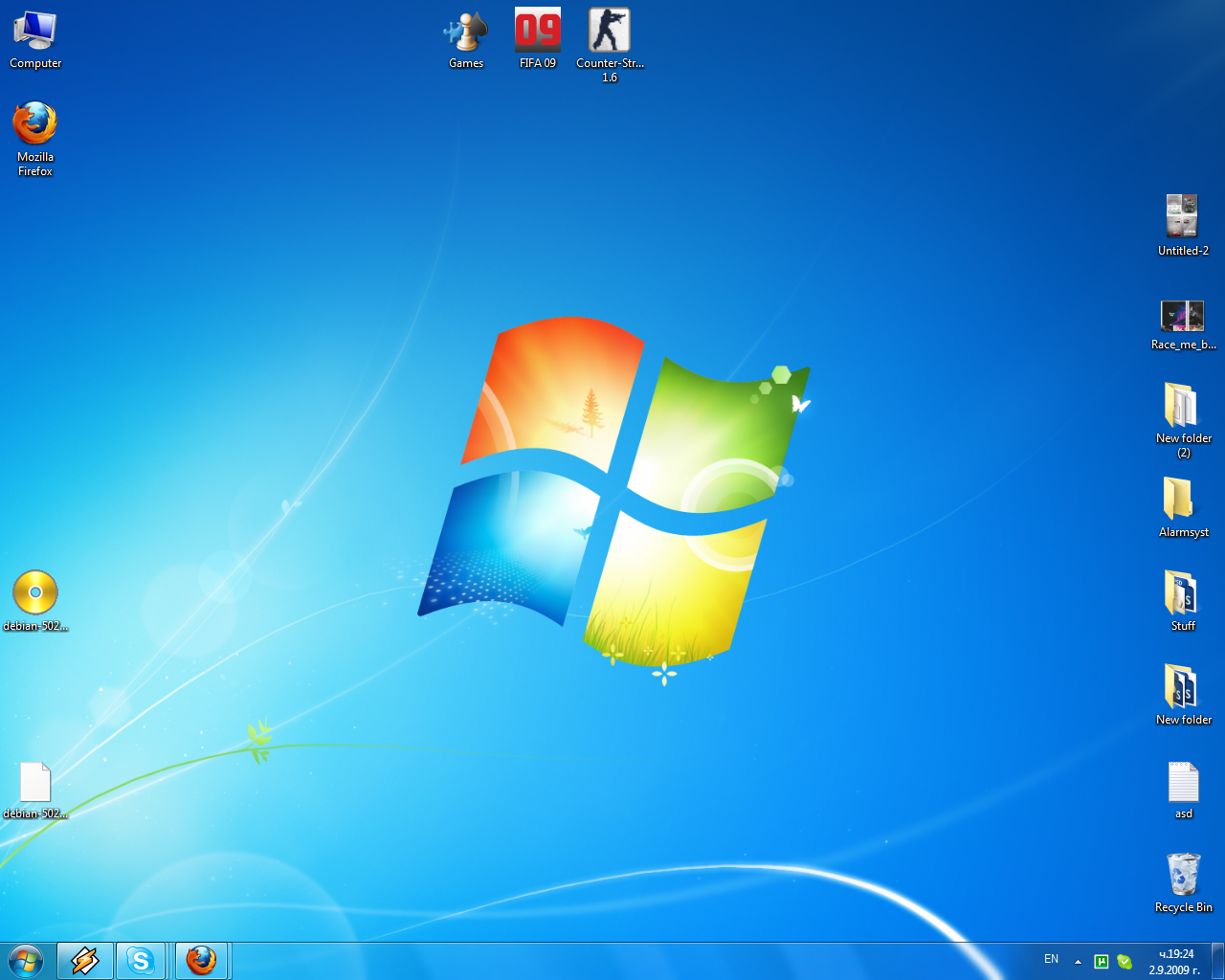Select the debian-502 disc image icon
The height and width of the screenshot is (980, 1225).
tap(35, 601)
